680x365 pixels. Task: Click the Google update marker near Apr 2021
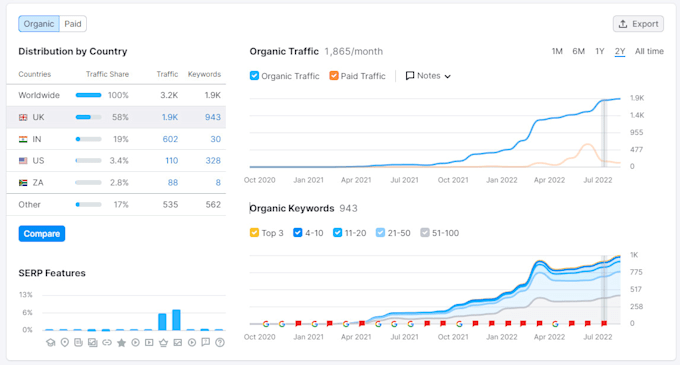[x=346, y=324]
